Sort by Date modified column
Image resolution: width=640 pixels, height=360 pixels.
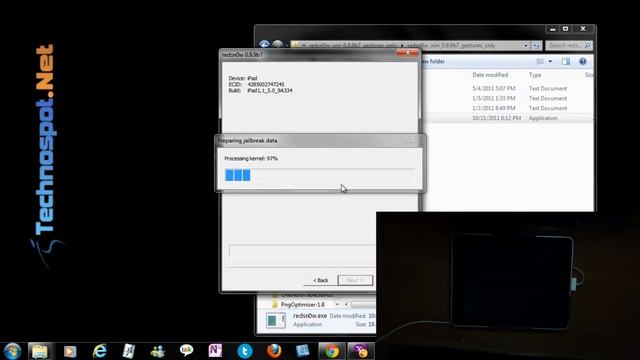point(490,75)
